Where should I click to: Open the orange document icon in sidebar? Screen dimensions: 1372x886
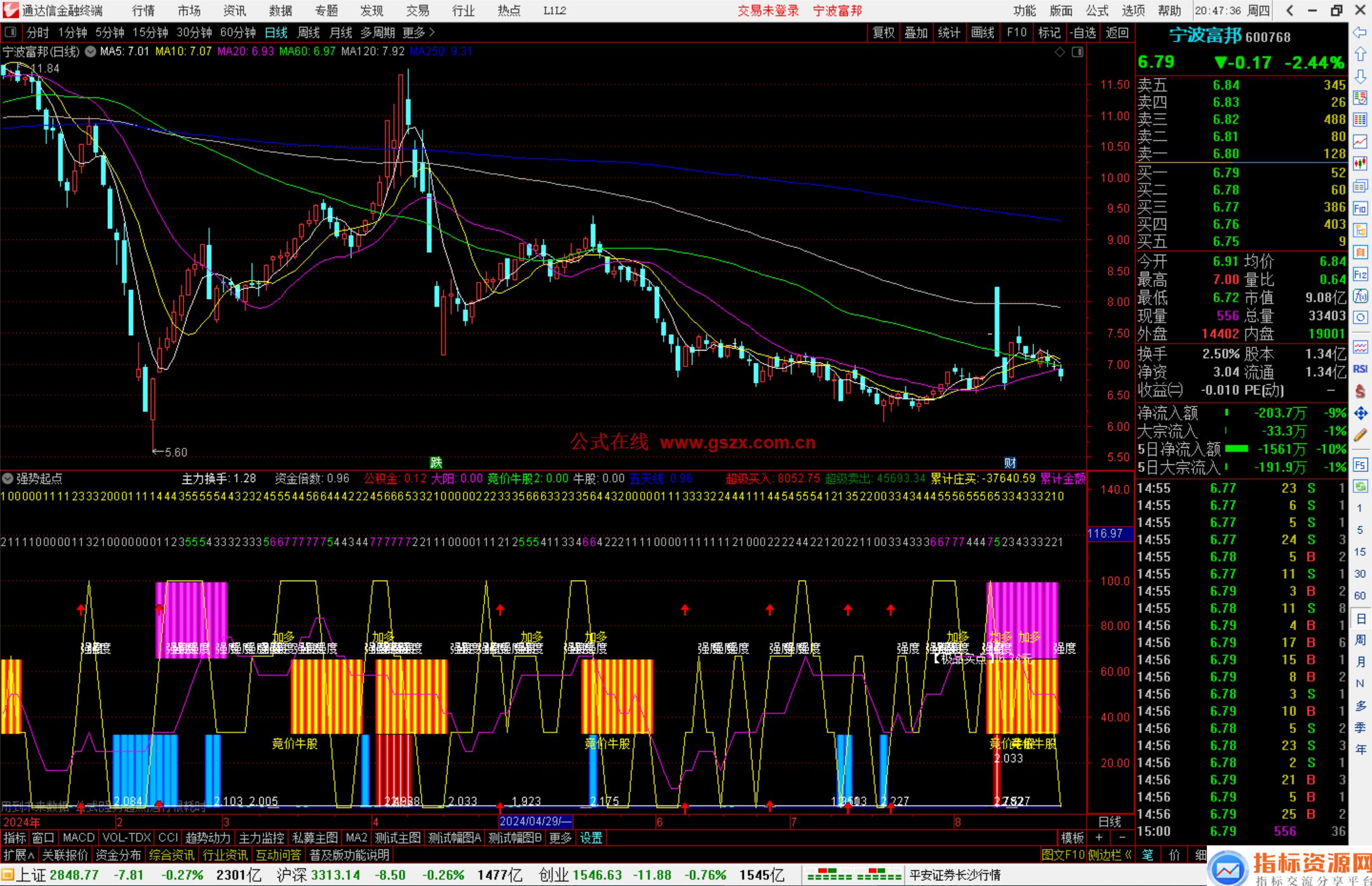click(1360, 252)
